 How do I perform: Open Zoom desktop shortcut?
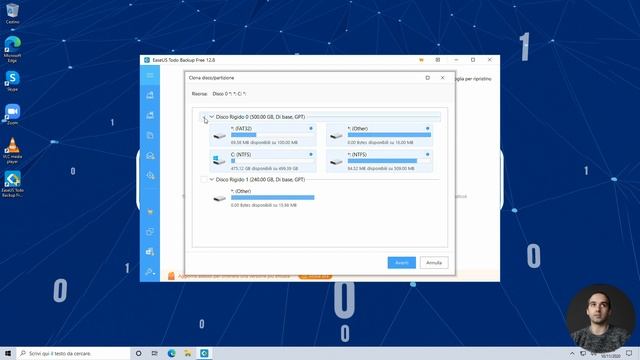point(12,114)
